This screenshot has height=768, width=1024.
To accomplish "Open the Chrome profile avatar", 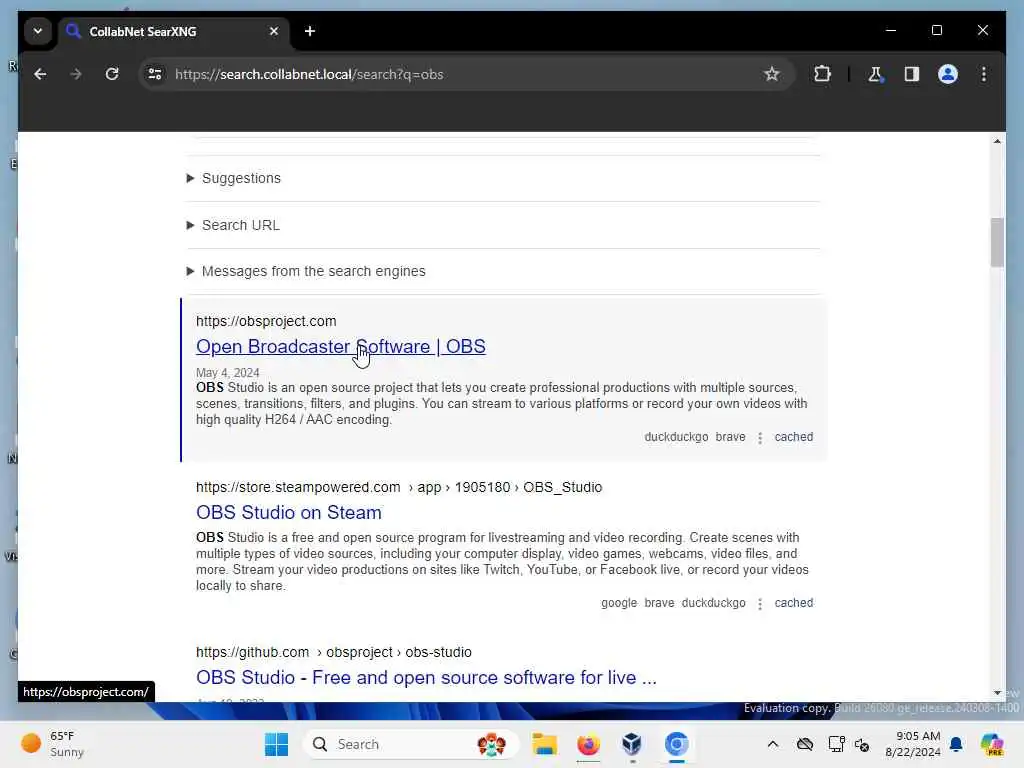I will [x=948, y=74].
